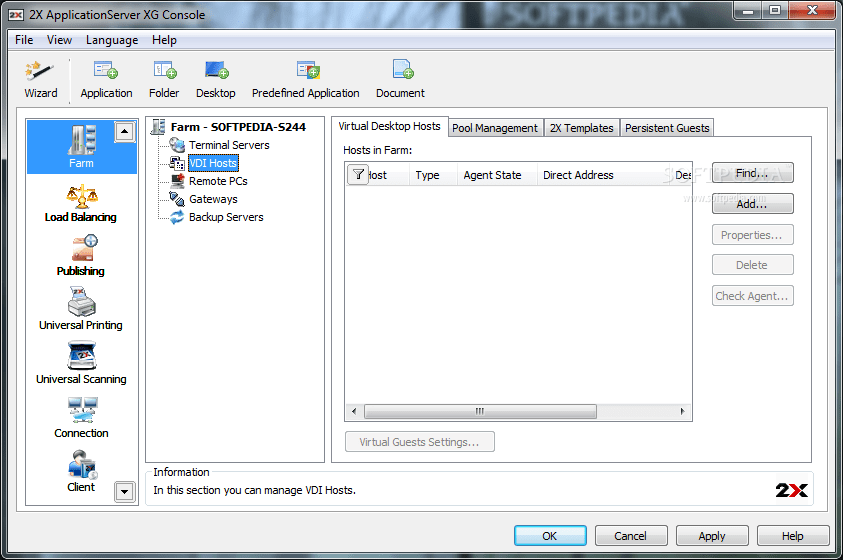Publish a Desktop using toolbar icon
Image resolution: width=843 pixels, height=560 pixels.
tap(216, 80)
